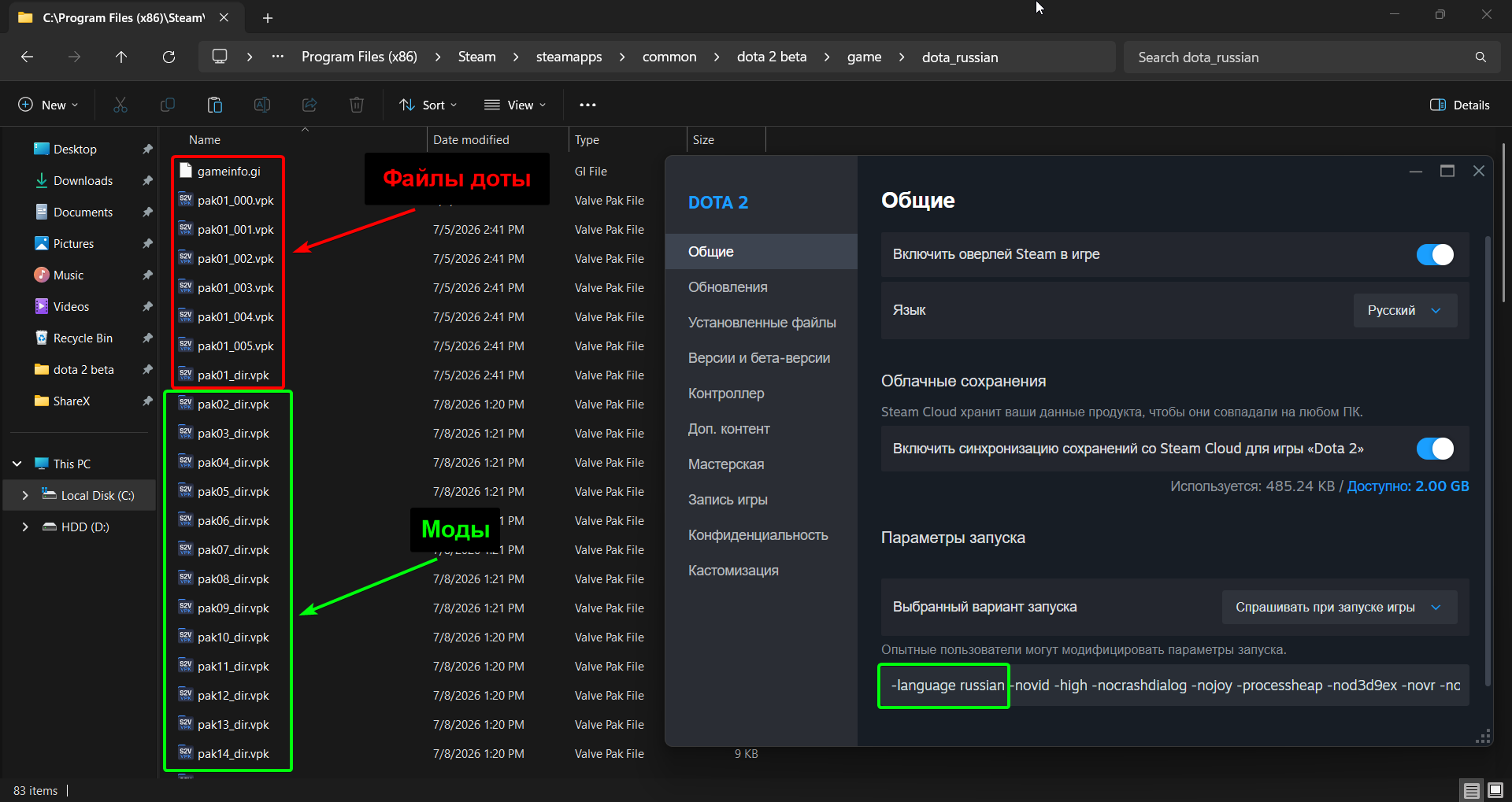The width and height of the screenshot is (1512, 802).
Task: Select Установленные файлы in Steam sidebar
Action: (762, 323)
